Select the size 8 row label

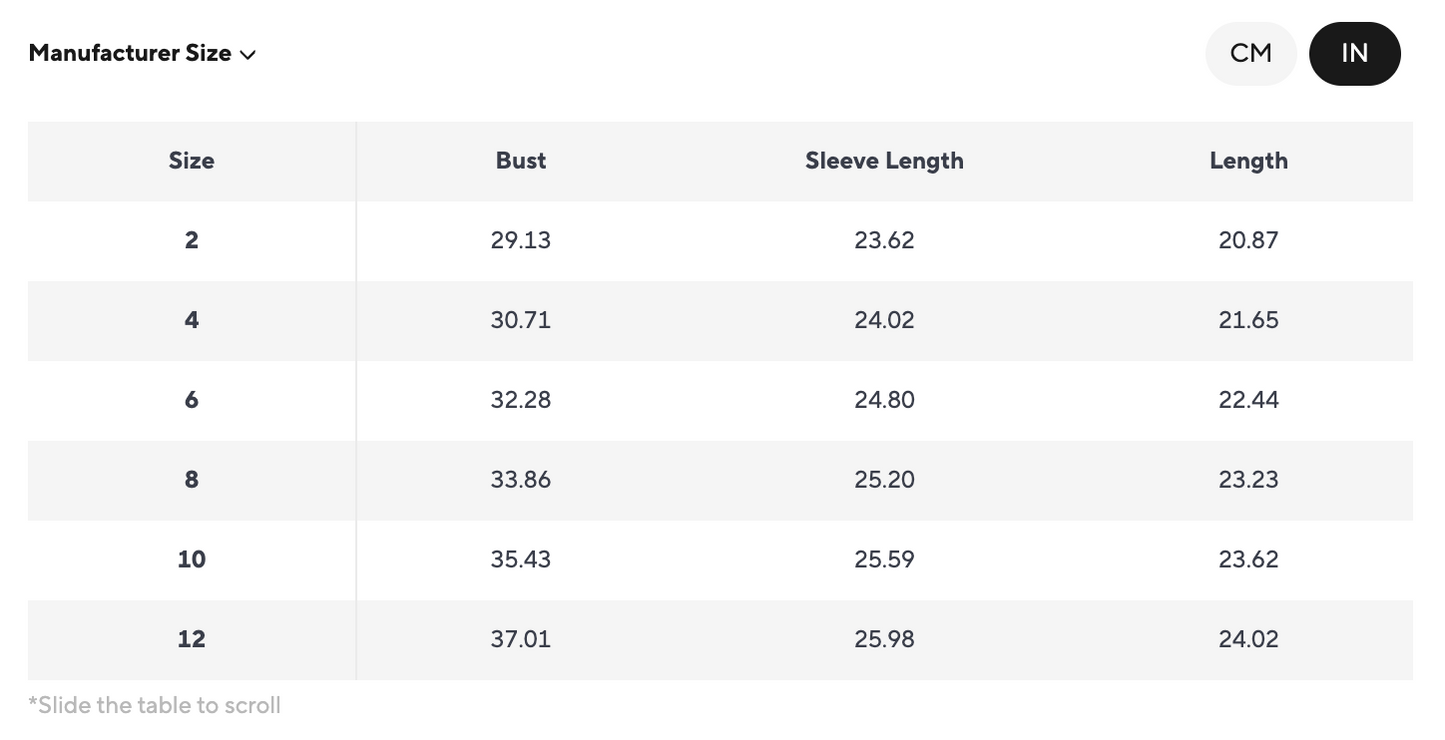pyautogui.click(x=191, y=480)
